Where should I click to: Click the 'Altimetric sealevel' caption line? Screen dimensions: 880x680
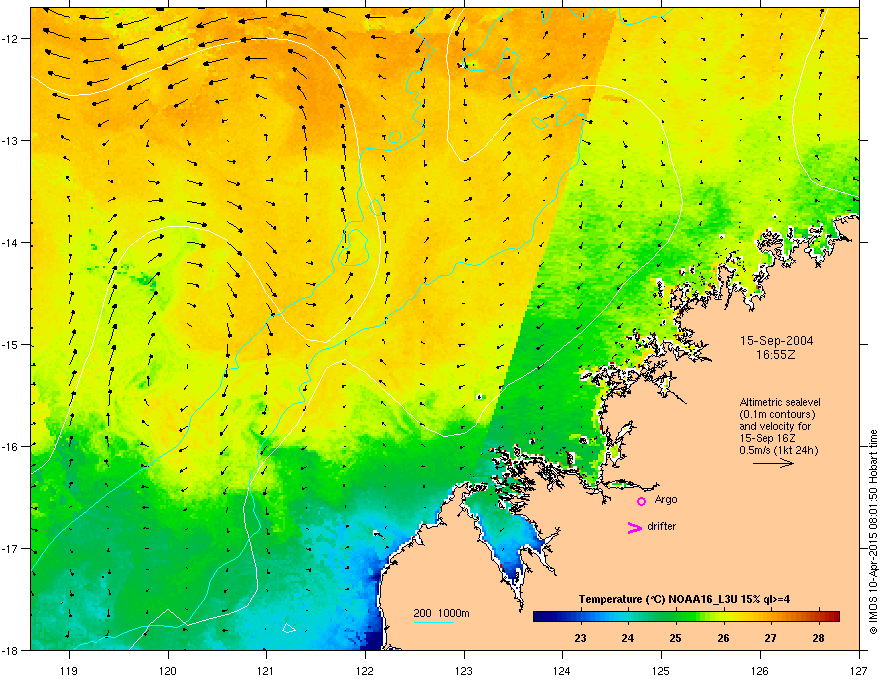coord(780,402)
